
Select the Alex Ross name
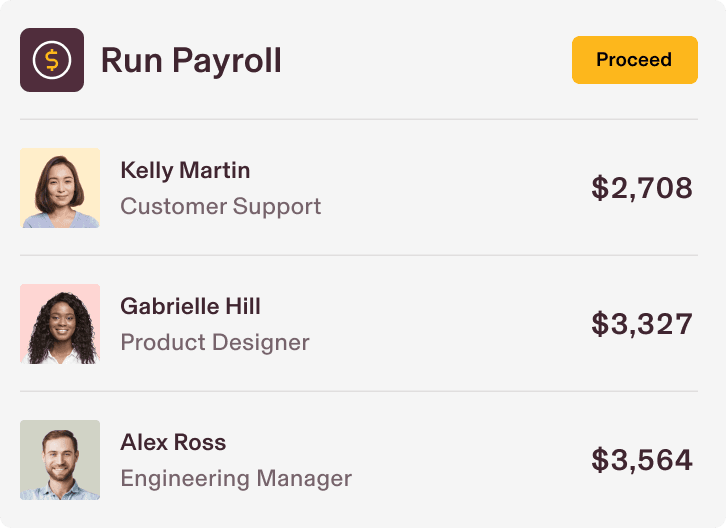tap(173, 442)
